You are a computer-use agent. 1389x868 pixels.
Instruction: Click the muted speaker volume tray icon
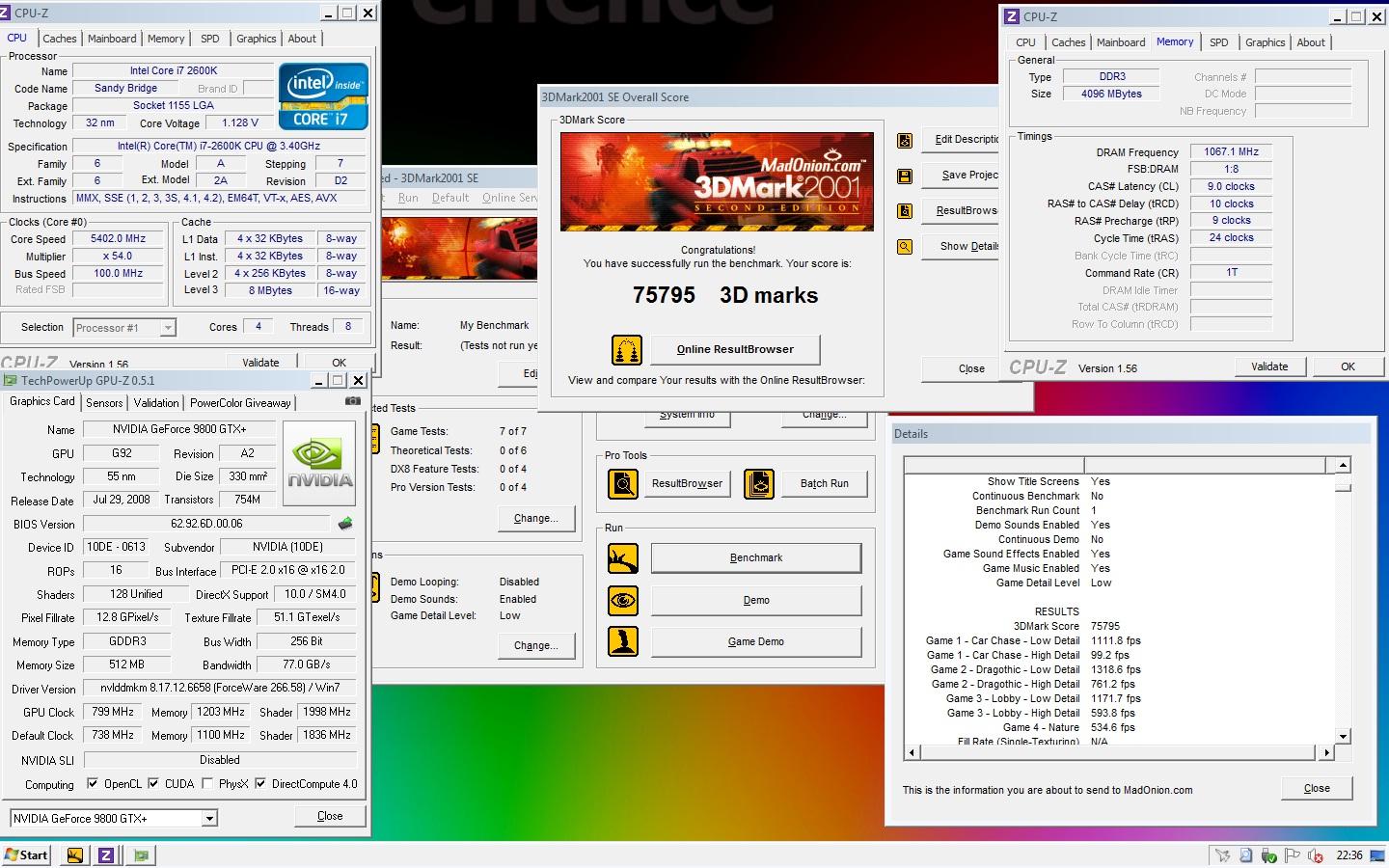(1315, 855)
